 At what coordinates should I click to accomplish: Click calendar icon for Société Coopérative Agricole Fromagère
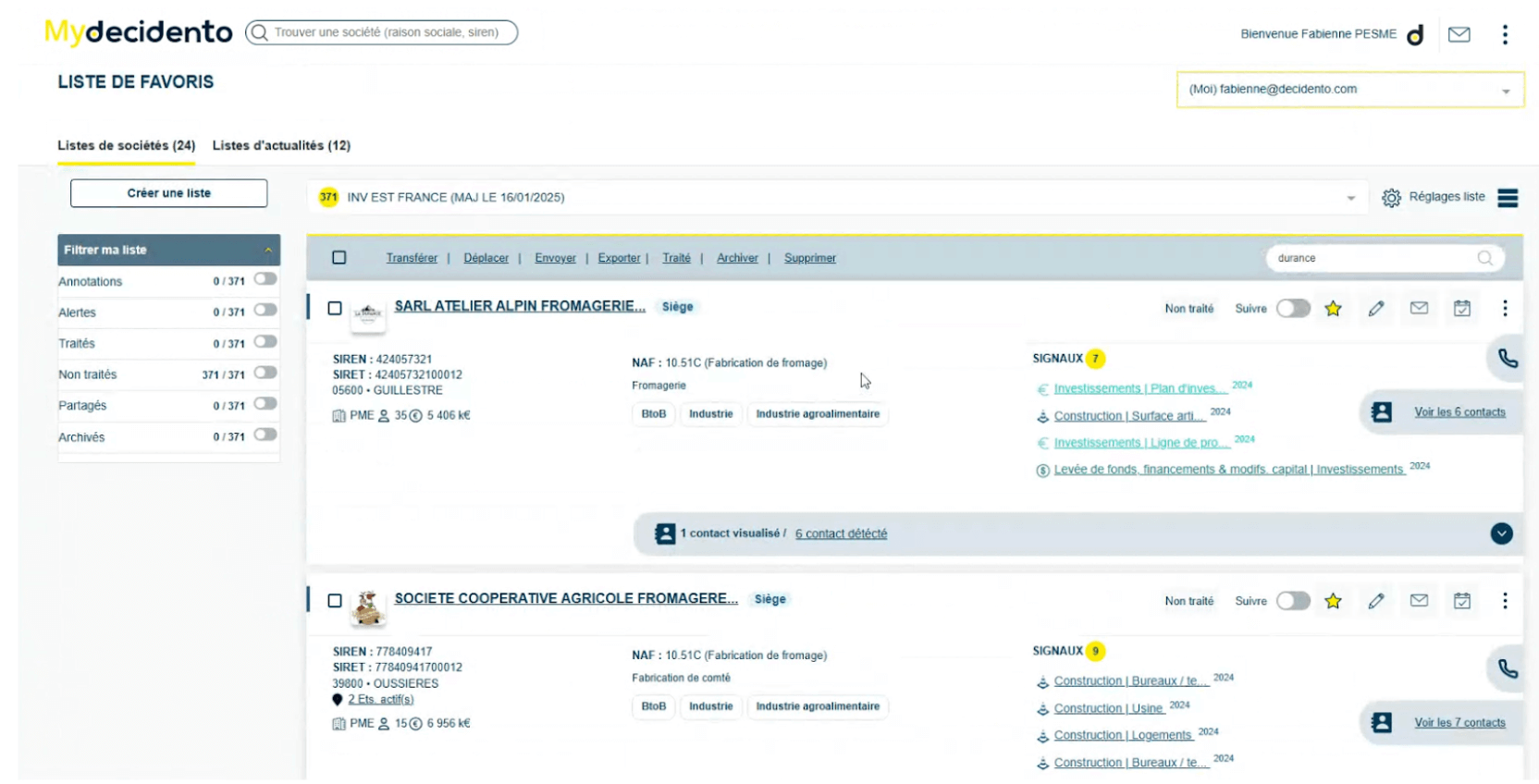click(1462, 601)
